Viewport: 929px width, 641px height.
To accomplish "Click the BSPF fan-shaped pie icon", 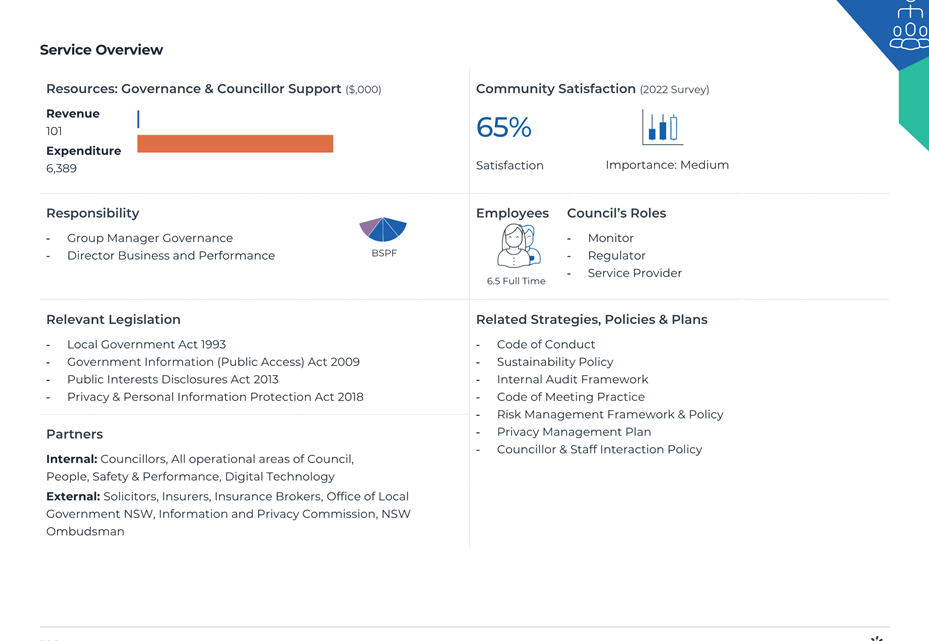I will pyautogui.click(x=383, y=229).
